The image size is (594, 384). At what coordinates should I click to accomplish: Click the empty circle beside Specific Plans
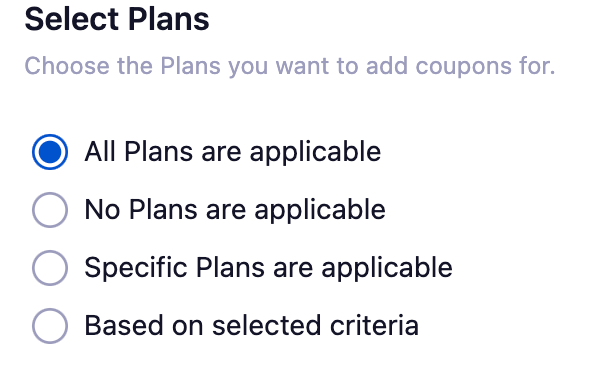(50, 268)
